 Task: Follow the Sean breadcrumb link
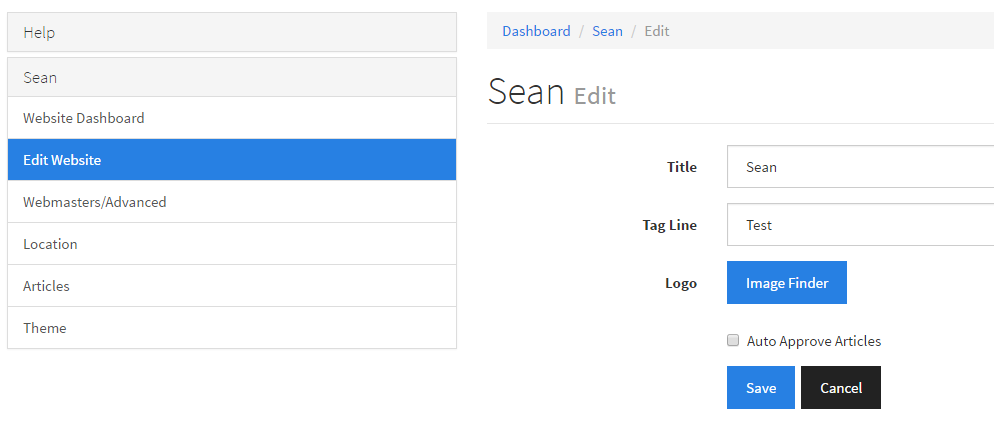click(x=607, y=31)
